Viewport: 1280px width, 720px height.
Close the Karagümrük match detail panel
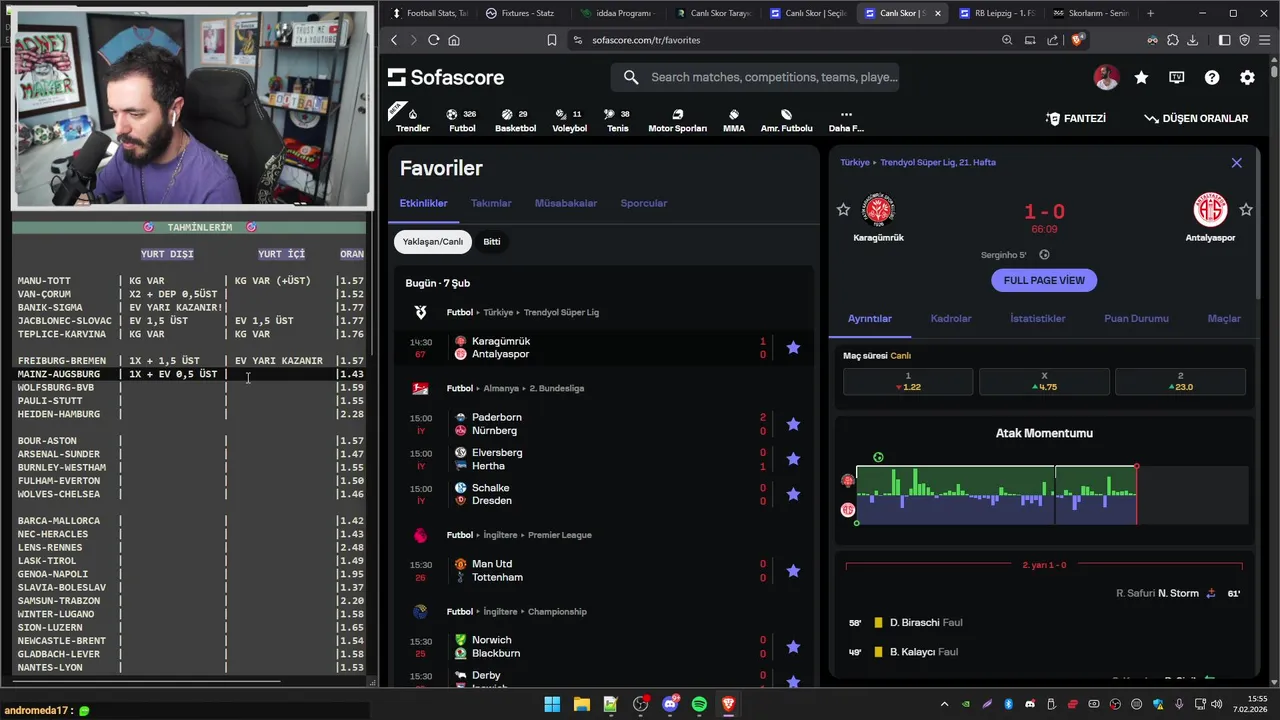coord(1236,163)
